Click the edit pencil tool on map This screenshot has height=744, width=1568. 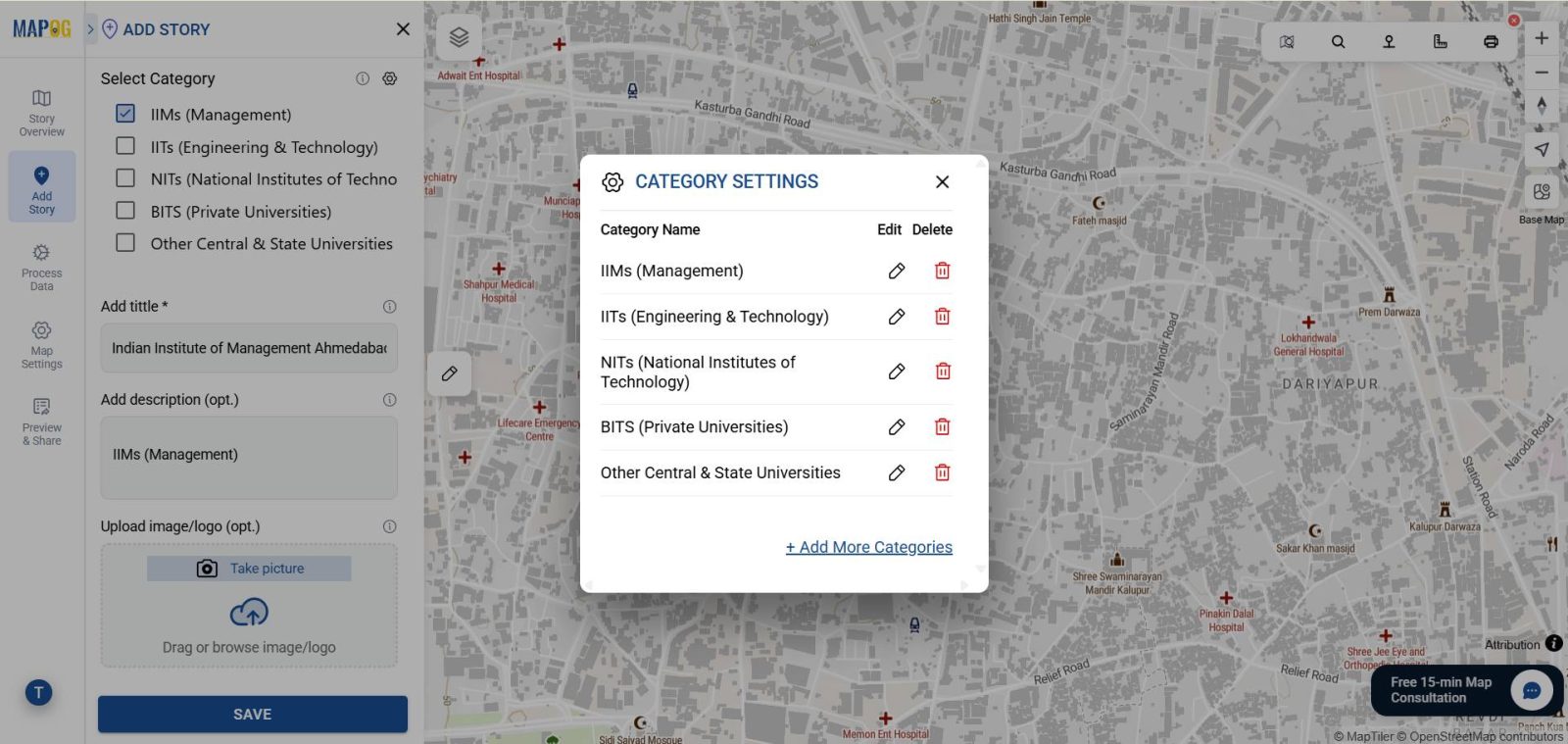click(x=450, y=373)
